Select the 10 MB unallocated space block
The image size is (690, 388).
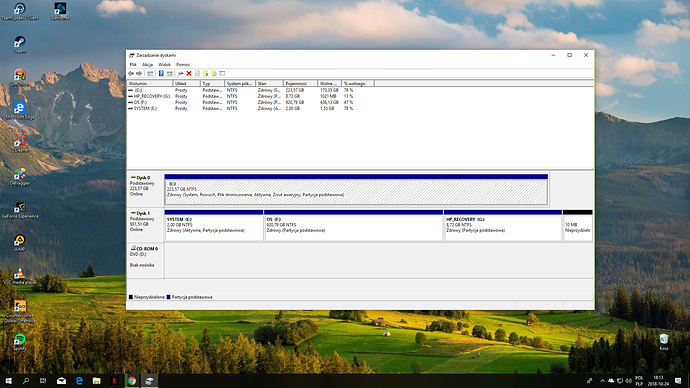pyautogui.click(x=577, y=226)
